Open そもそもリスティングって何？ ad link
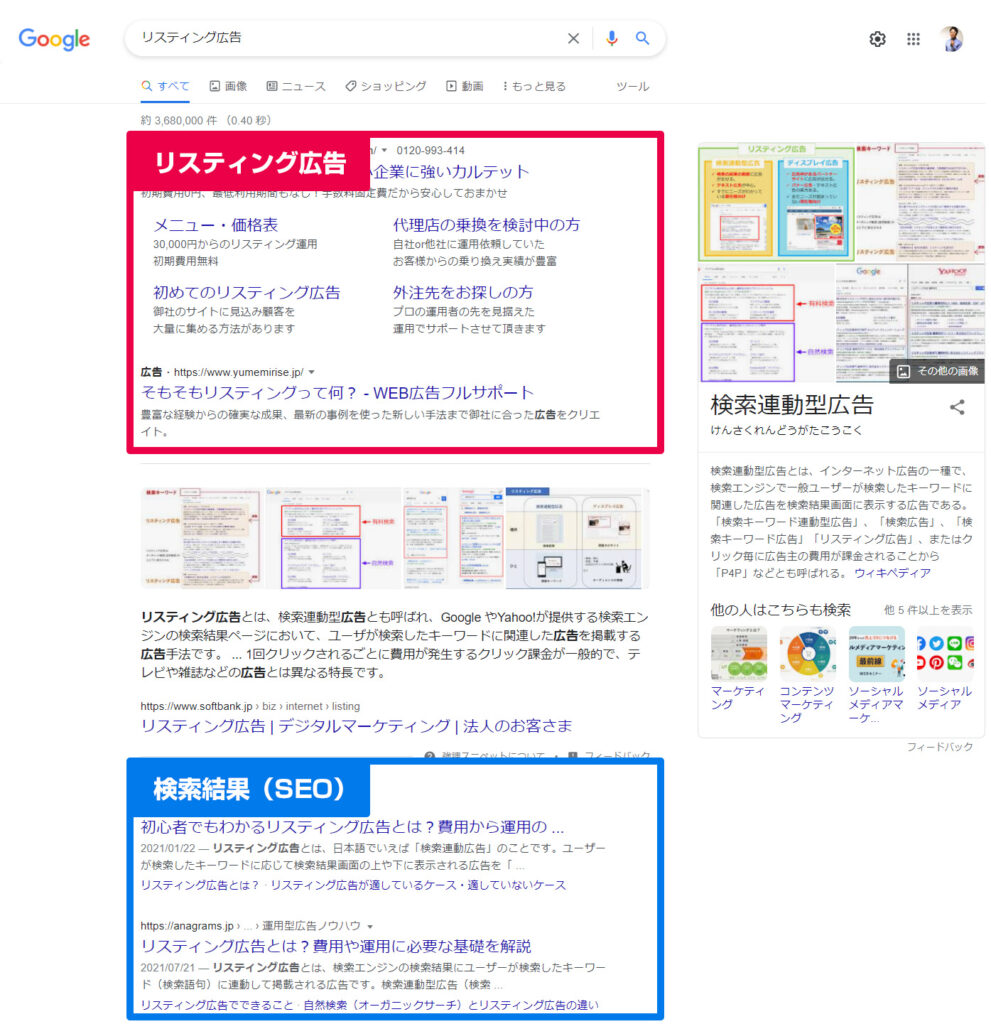The height and width of the screenshot is (1024, 991). [337, 392]
